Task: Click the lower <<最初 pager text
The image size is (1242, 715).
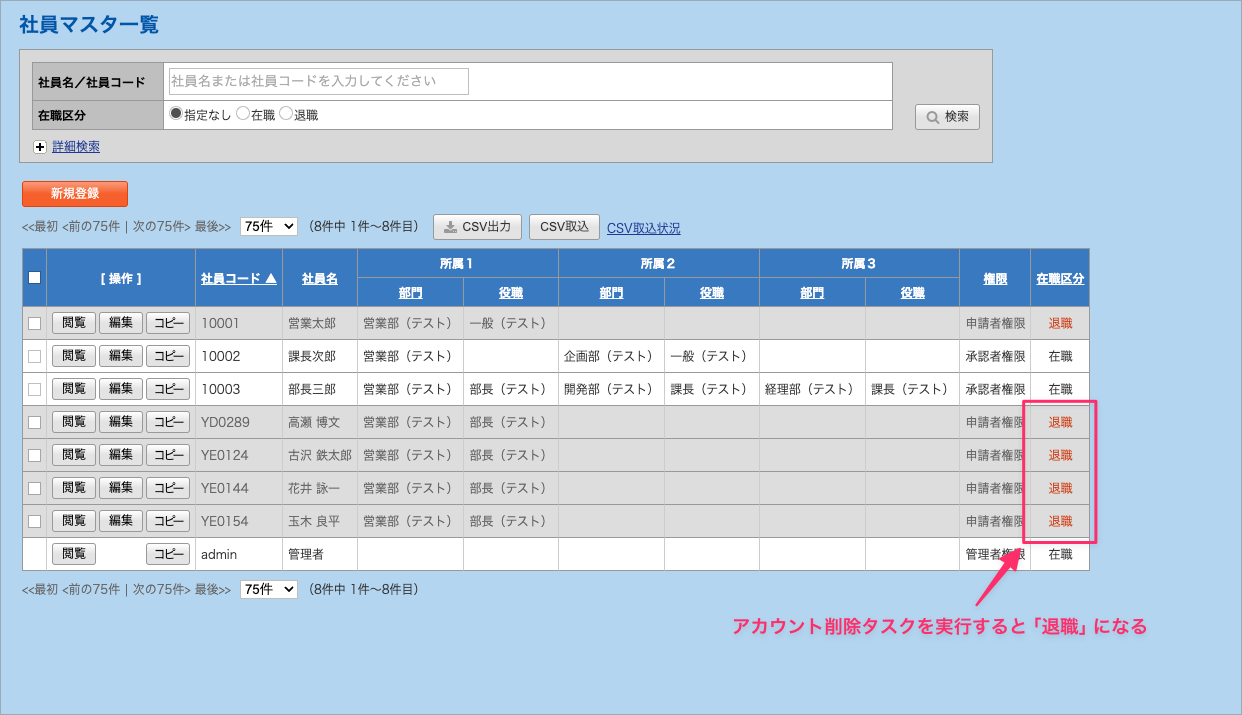Action: click(40, 590)
